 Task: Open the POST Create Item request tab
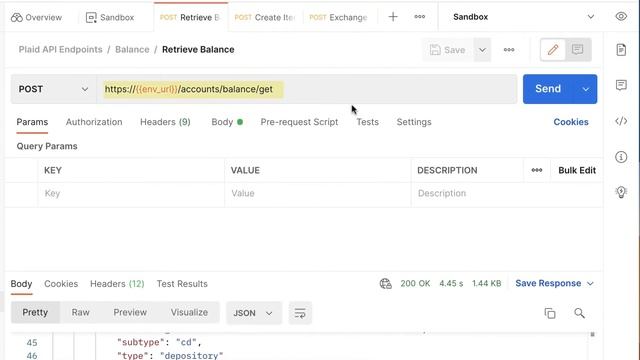(265, 18)
